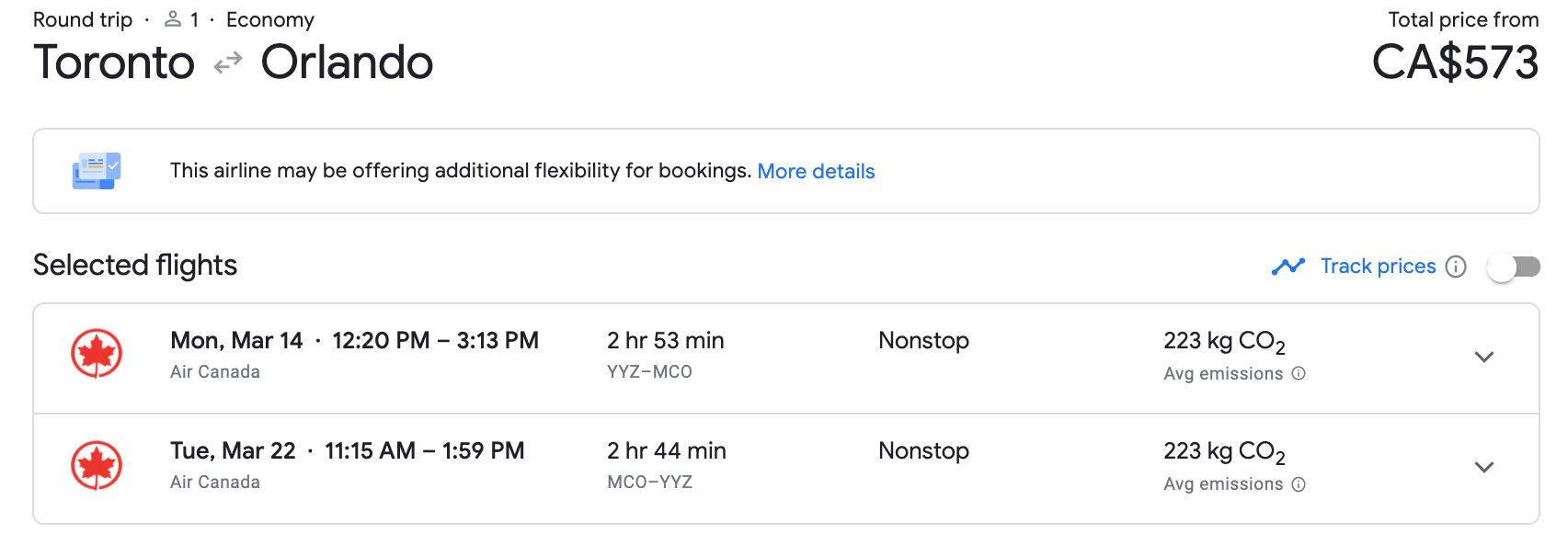Click Air Canada logo on Mar 22 flight
This screenshot has width=1568, height=534.
[x=97, y=465]
